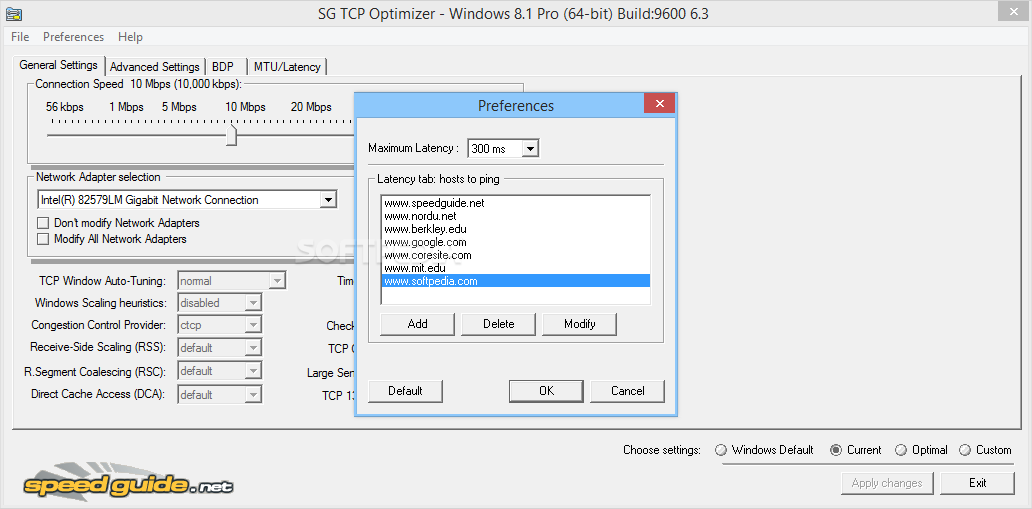Select Current settings radio button
Image resolution: width=1032 pixels, height=509 pixels.
[836, 450]
